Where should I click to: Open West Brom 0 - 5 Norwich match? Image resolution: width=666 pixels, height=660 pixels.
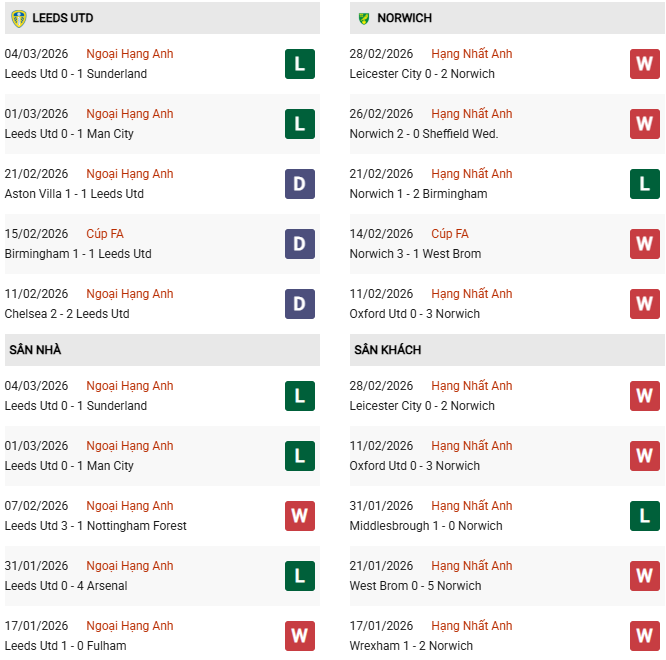point(415,586)
